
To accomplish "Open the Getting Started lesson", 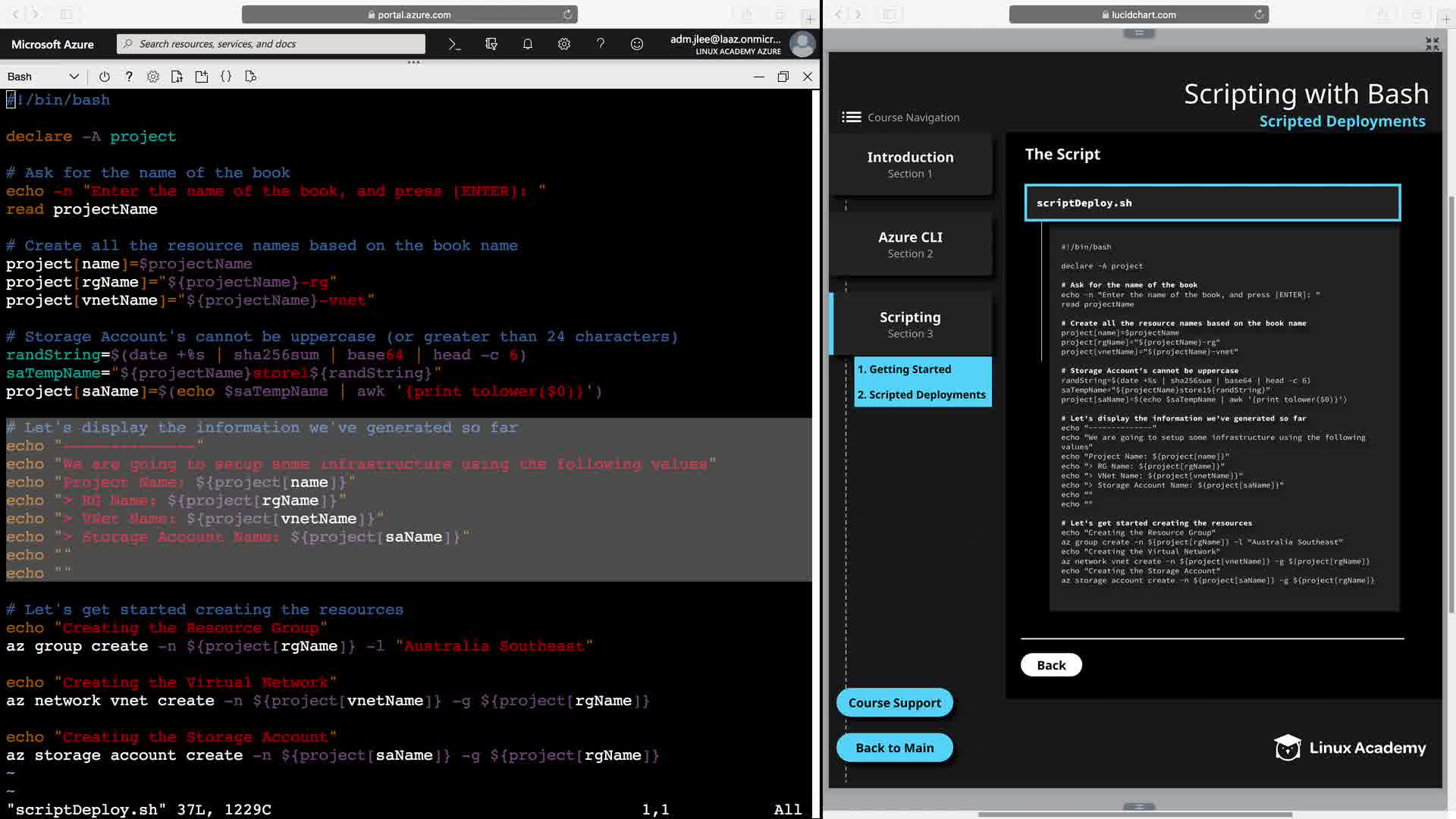I will [x=904, y=369].
